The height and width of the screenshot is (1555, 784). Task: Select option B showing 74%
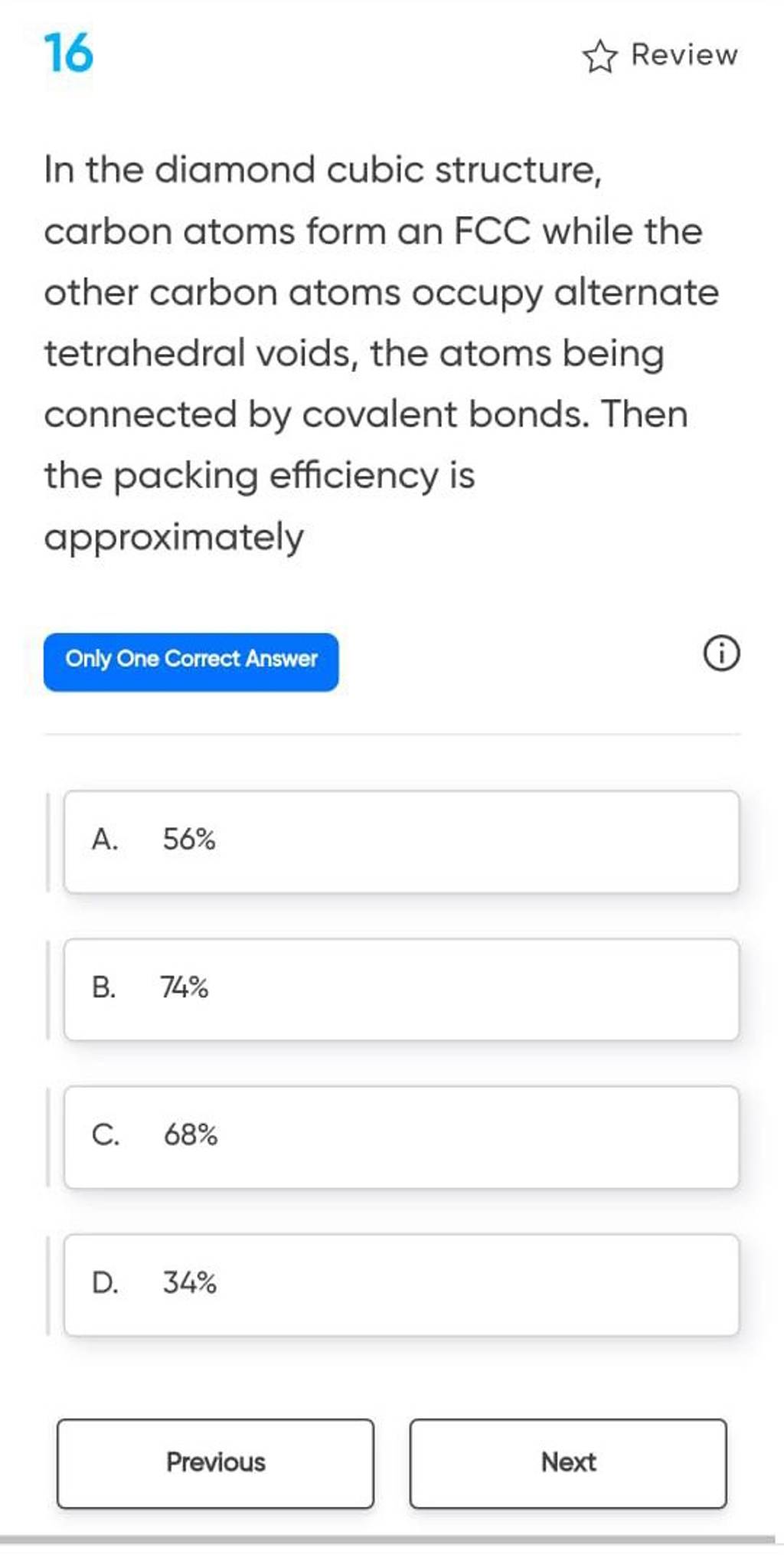pyautogui.click(x=392, y=987)
